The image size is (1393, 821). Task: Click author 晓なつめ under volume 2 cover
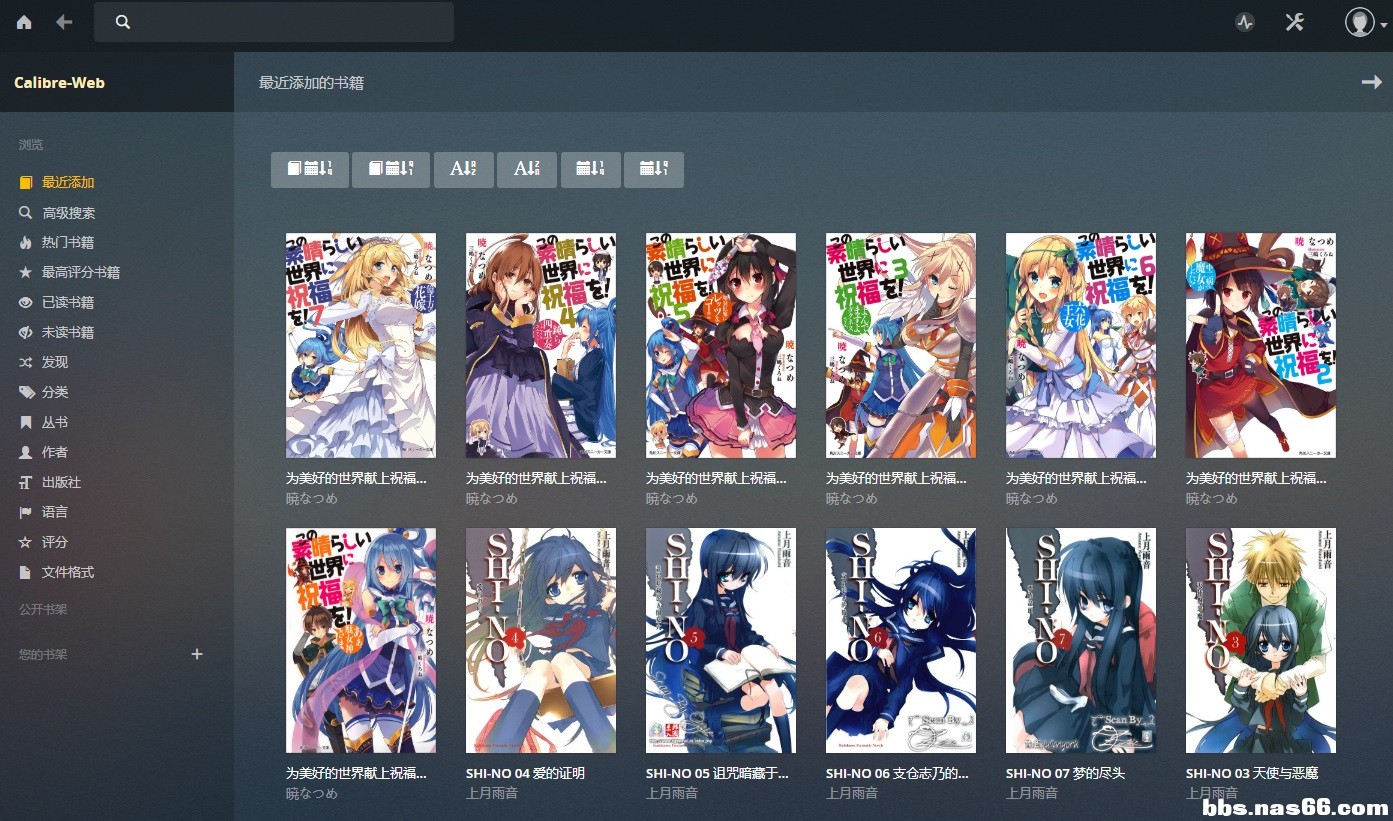1212,498
